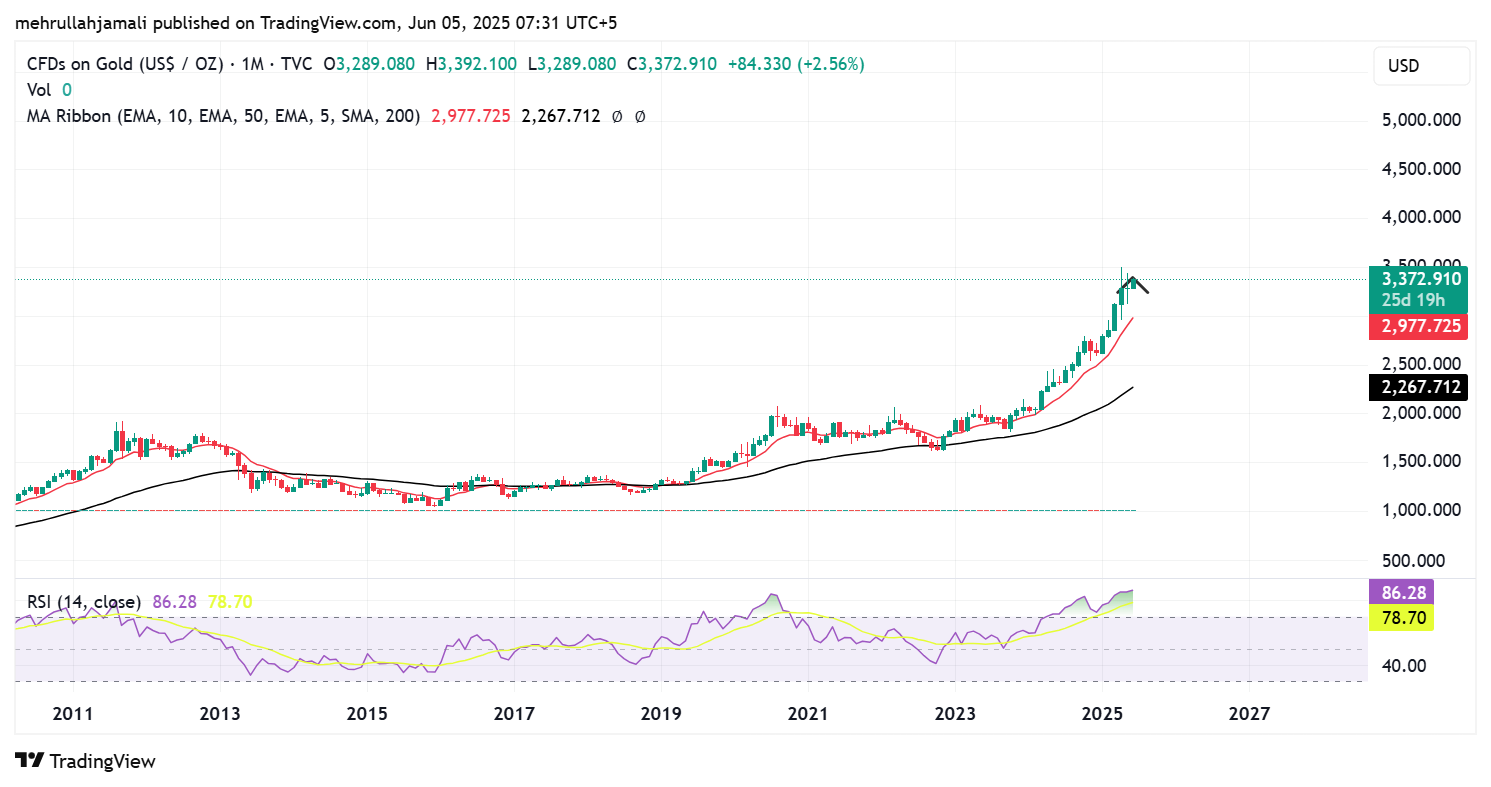
Task: Click the second ∅ symbol in MA Ribbon legend
Action: (640, 116)
